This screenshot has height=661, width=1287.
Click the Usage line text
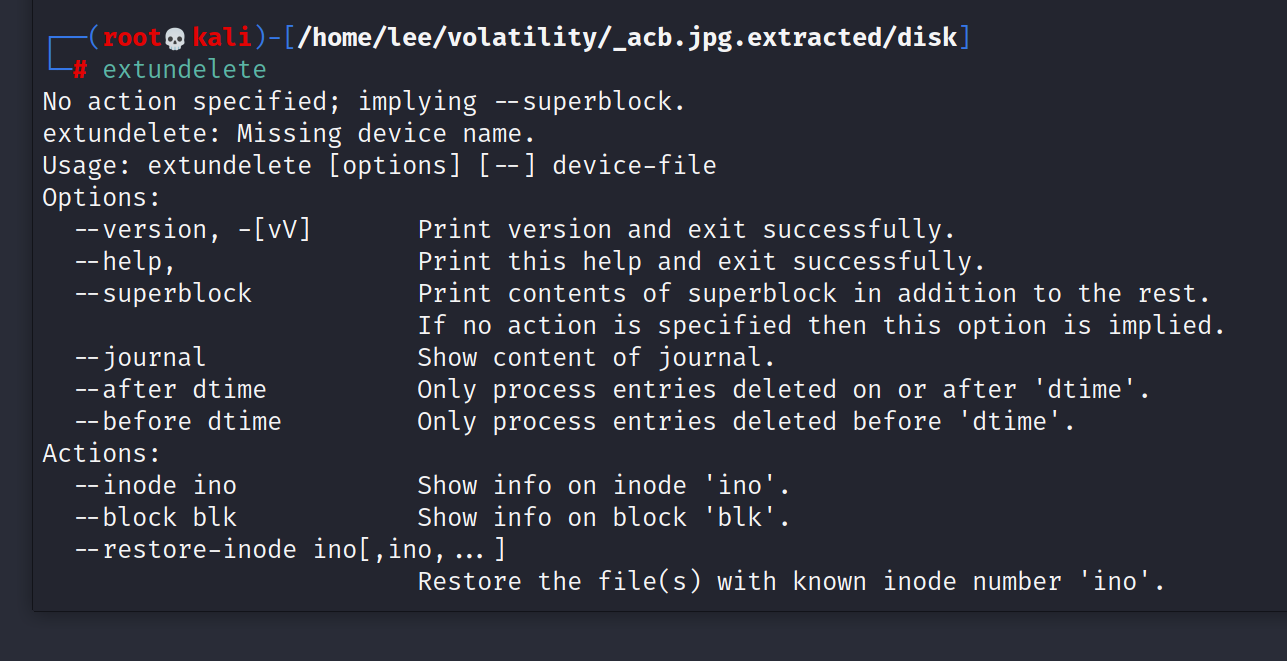pos(380,166)
